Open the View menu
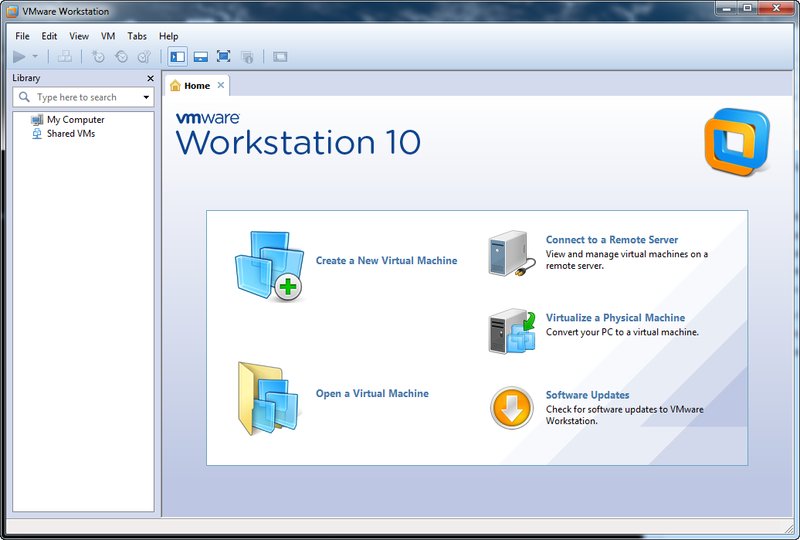 79,36
